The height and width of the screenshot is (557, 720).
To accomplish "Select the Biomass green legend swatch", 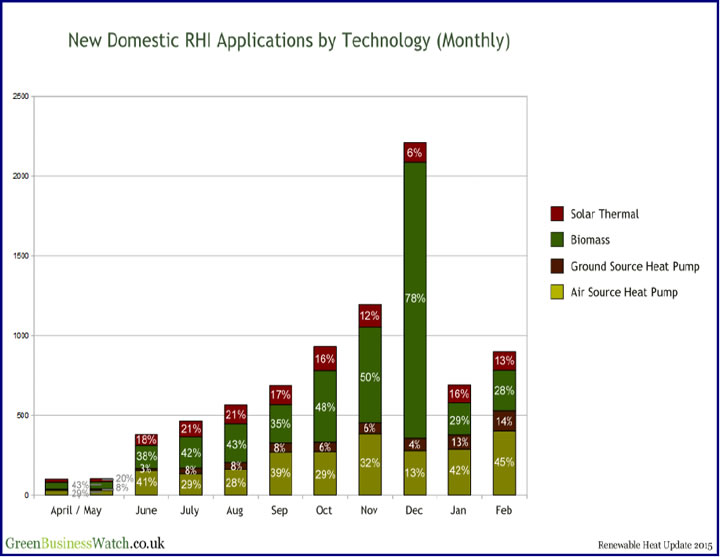I will point(557,240).
